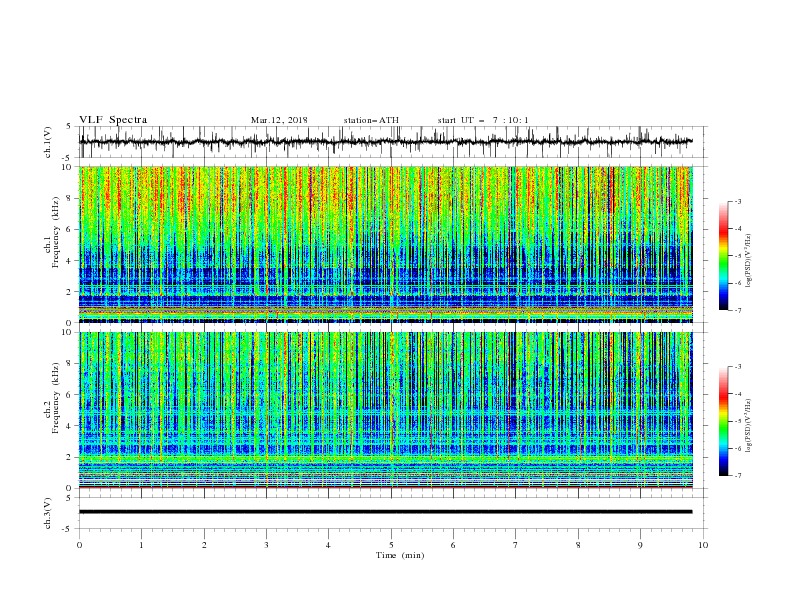This screenshot has height=612, width=792.
Task: Click the "start UT = 7 :10: 1" text
Action: pyautogui.click(x=483, y=120)
